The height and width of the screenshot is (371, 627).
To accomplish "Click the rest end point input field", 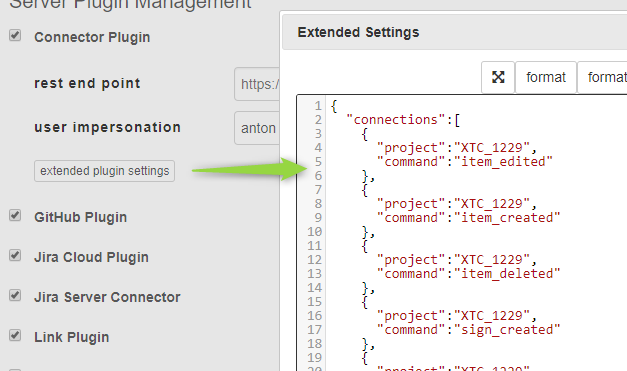I will pyautogui.click(x=257, y=84).
